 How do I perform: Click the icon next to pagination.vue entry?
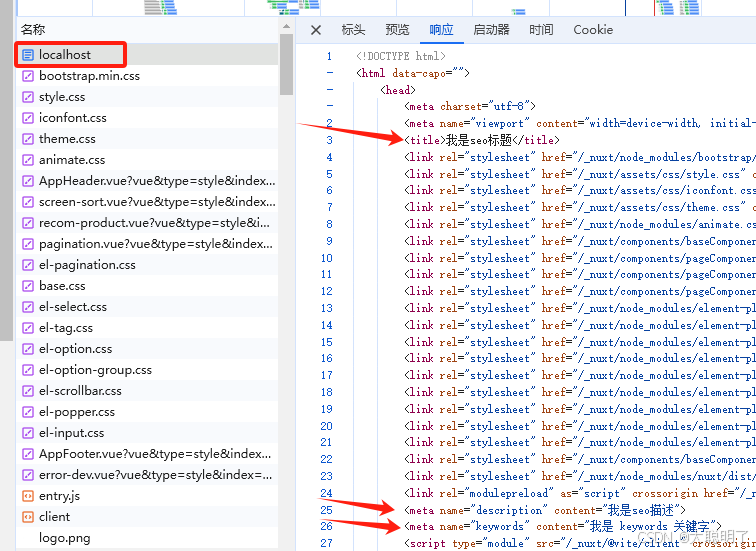[28, 244]
